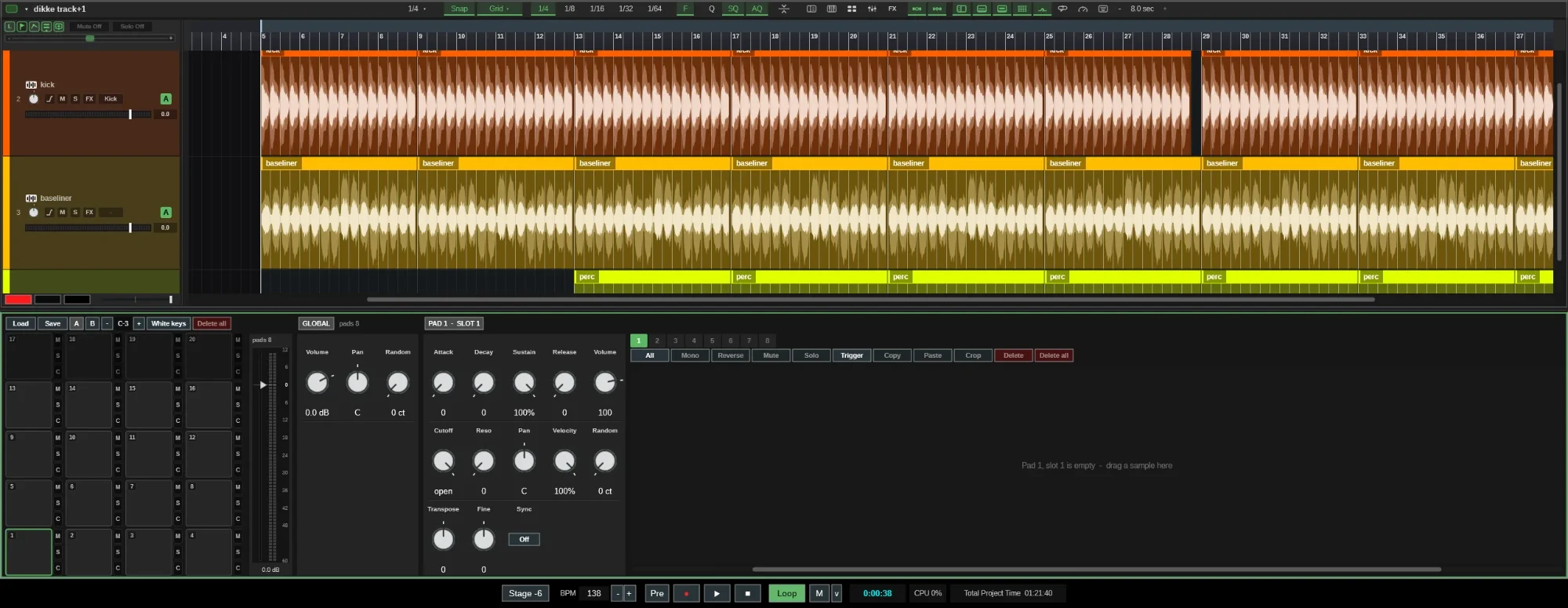Image resolution: width=1568 pixels, height=608 pixels.
Task: Open the Grid dropdown
Action: (x=499, y=9)
